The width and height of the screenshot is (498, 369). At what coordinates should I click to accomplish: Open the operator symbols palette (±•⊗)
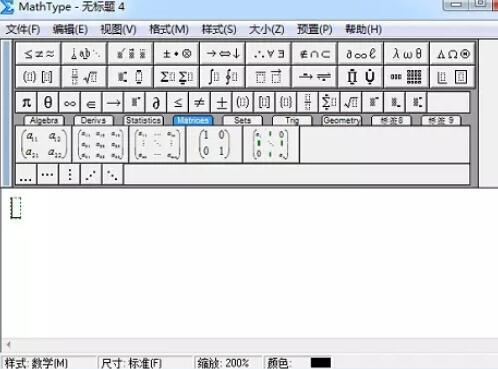pyautogui.click(x=176, y=53)
